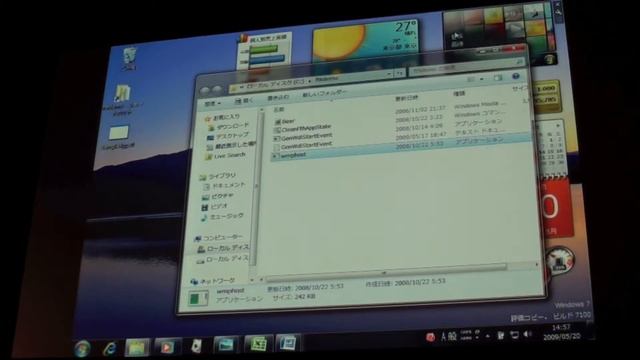
Task: Select 最近表示した場所 in navigation pane
Action: (x=231, y=145)
